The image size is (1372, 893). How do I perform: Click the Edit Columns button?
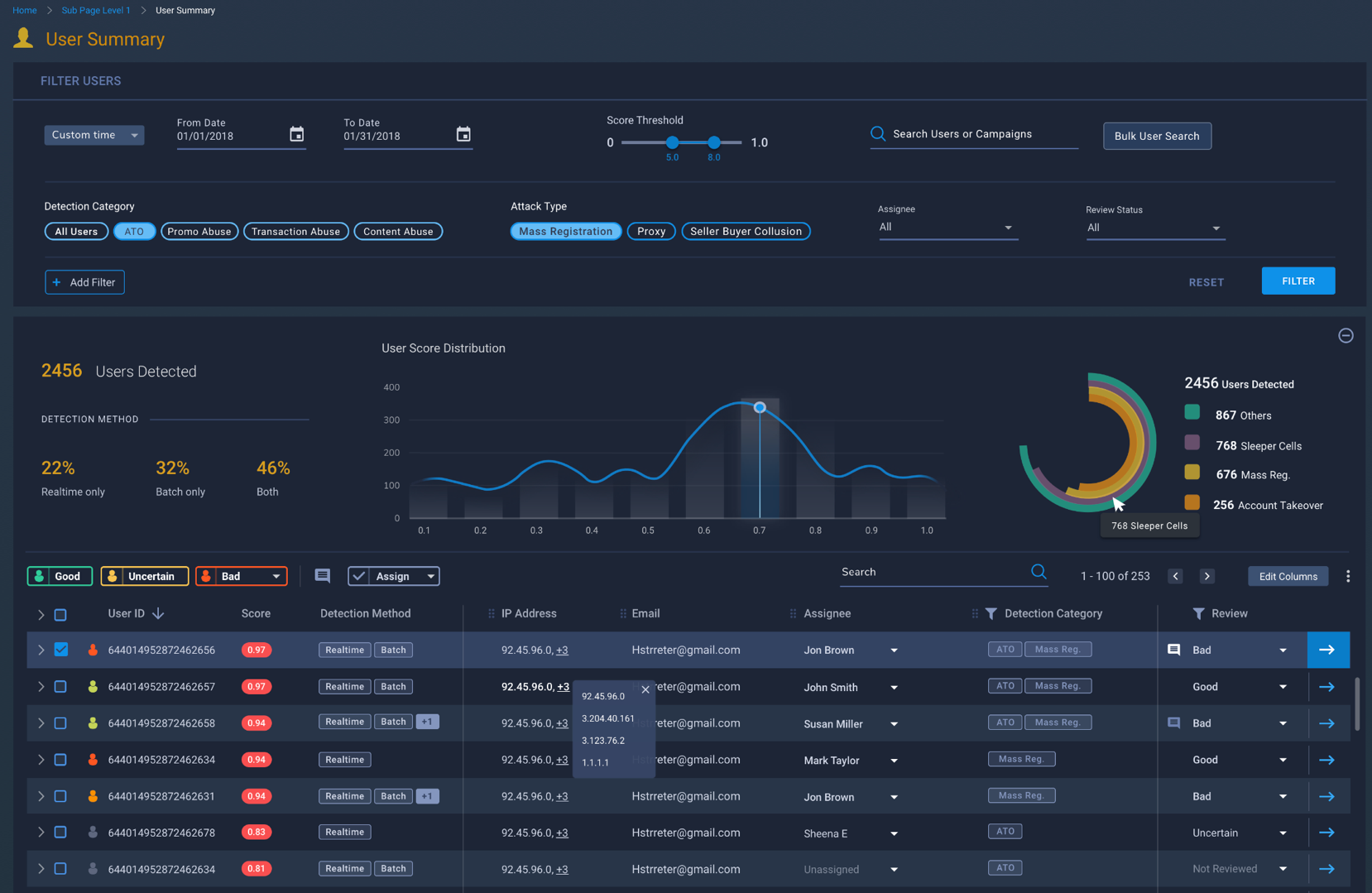(x=1288, y=576)
